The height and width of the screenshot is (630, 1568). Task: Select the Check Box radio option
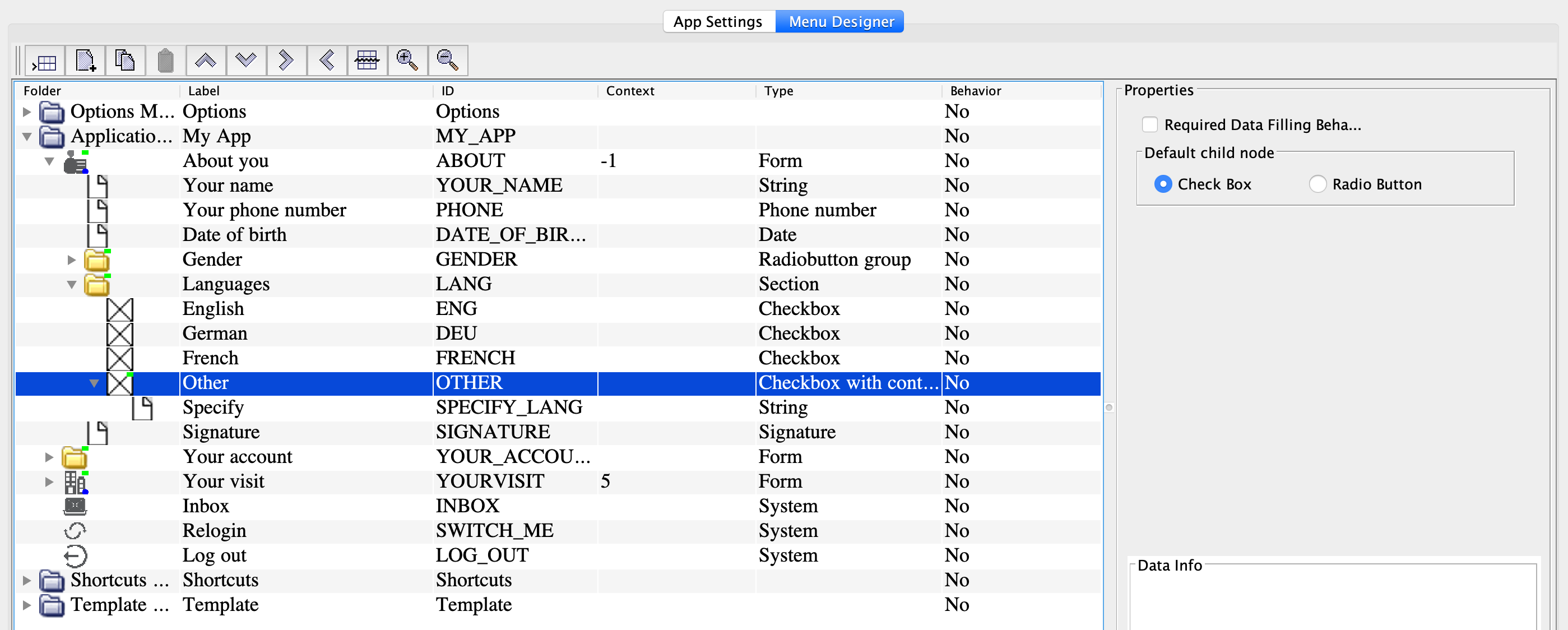1163,184
